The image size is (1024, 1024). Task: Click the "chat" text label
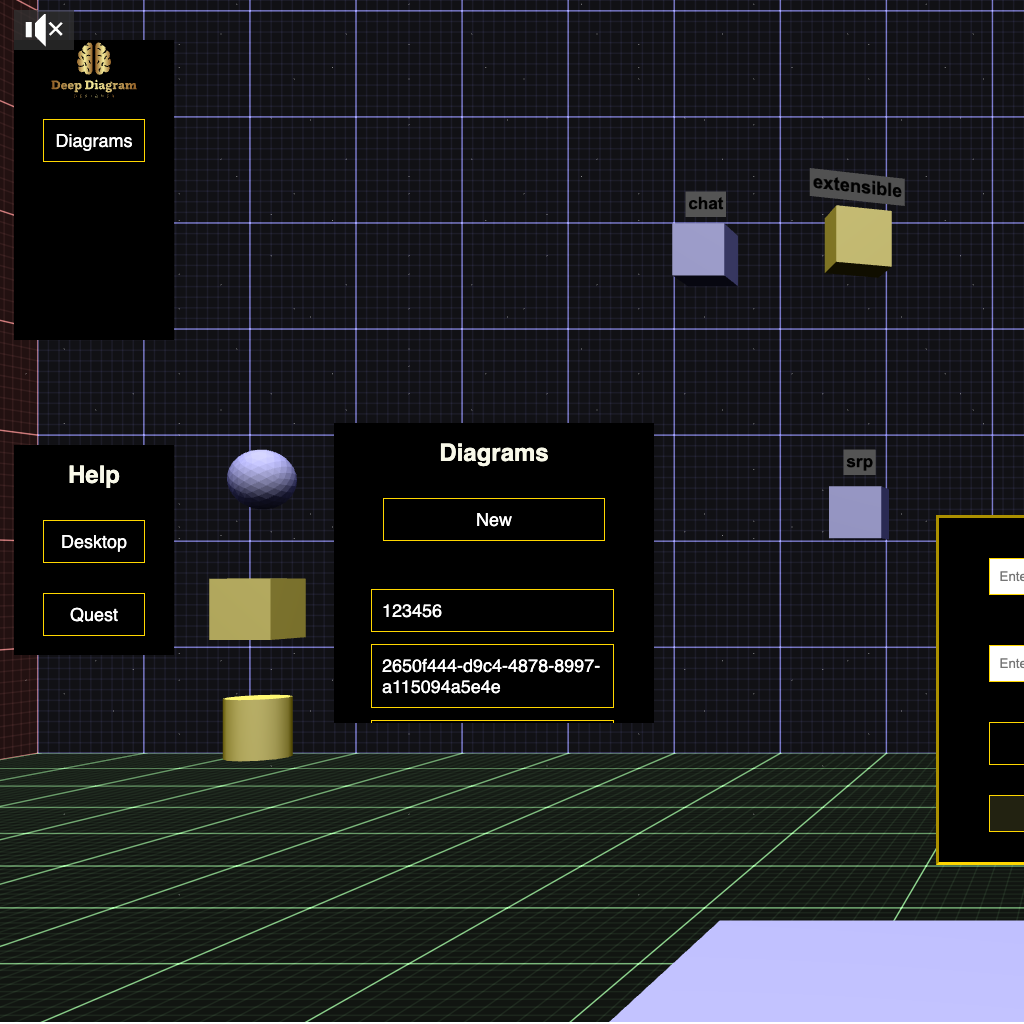coord(705,204)
